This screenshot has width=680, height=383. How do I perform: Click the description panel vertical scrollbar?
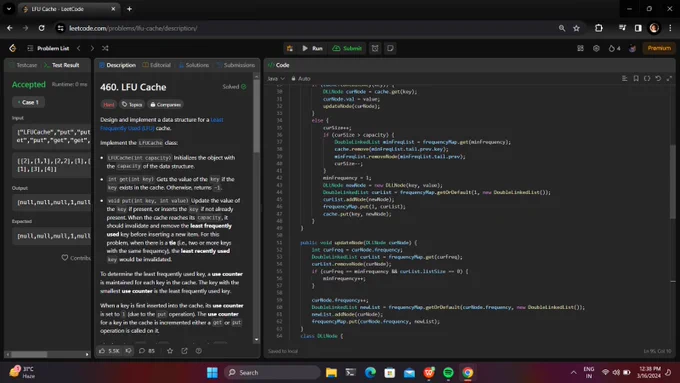(x=256, y=117)
